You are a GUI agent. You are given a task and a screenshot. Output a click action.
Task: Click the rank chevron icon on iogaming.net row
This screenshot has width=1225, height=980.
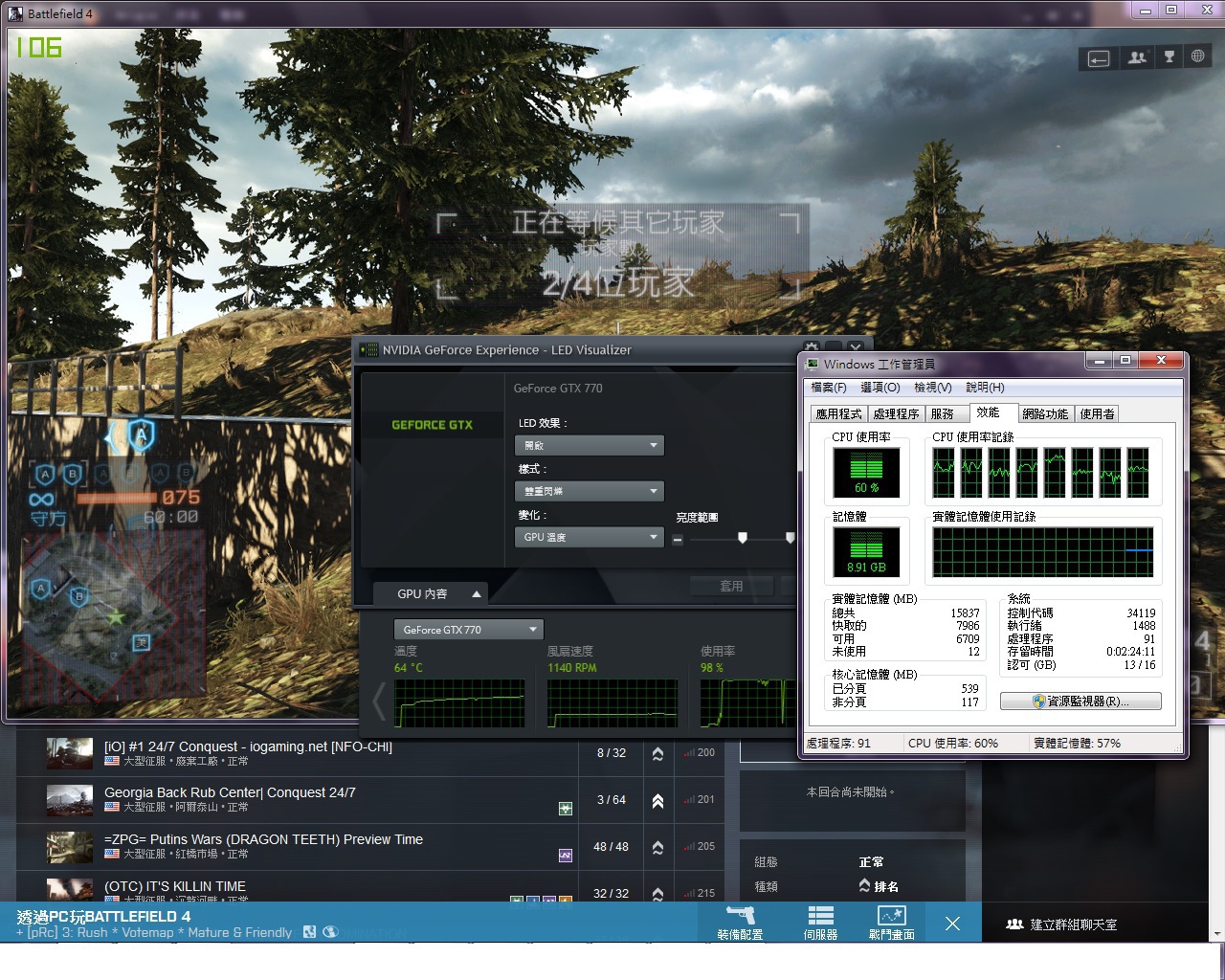657,753
